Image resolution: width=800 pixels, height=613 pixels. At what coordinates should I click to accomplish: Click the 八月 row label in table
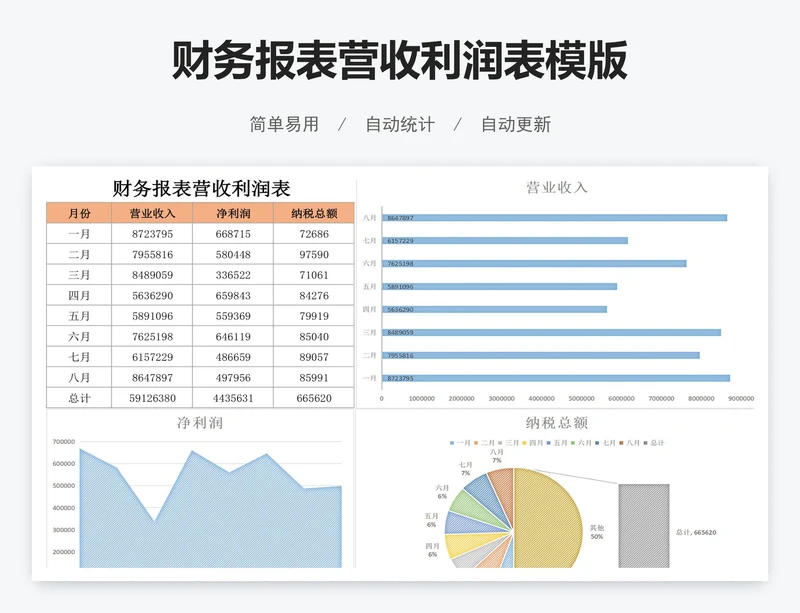pos(79,378)
